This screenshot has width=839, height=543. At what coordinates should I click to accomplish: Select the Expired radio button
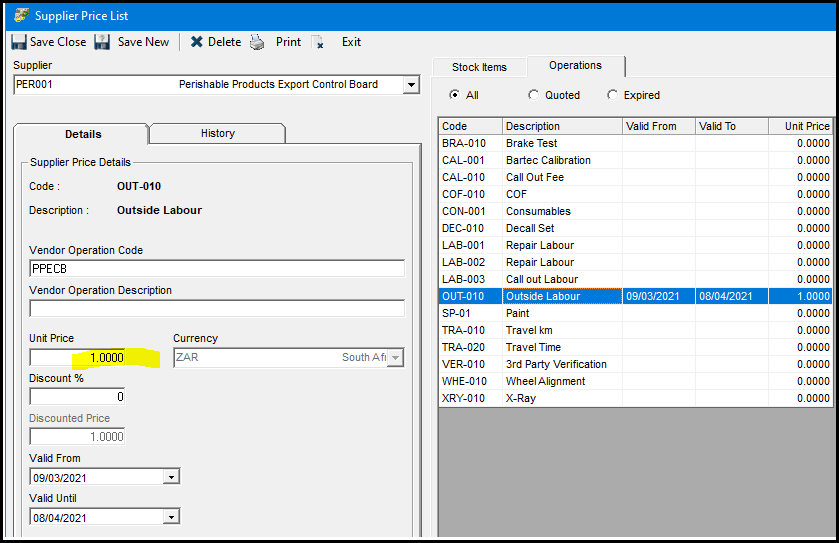[612, 95]
